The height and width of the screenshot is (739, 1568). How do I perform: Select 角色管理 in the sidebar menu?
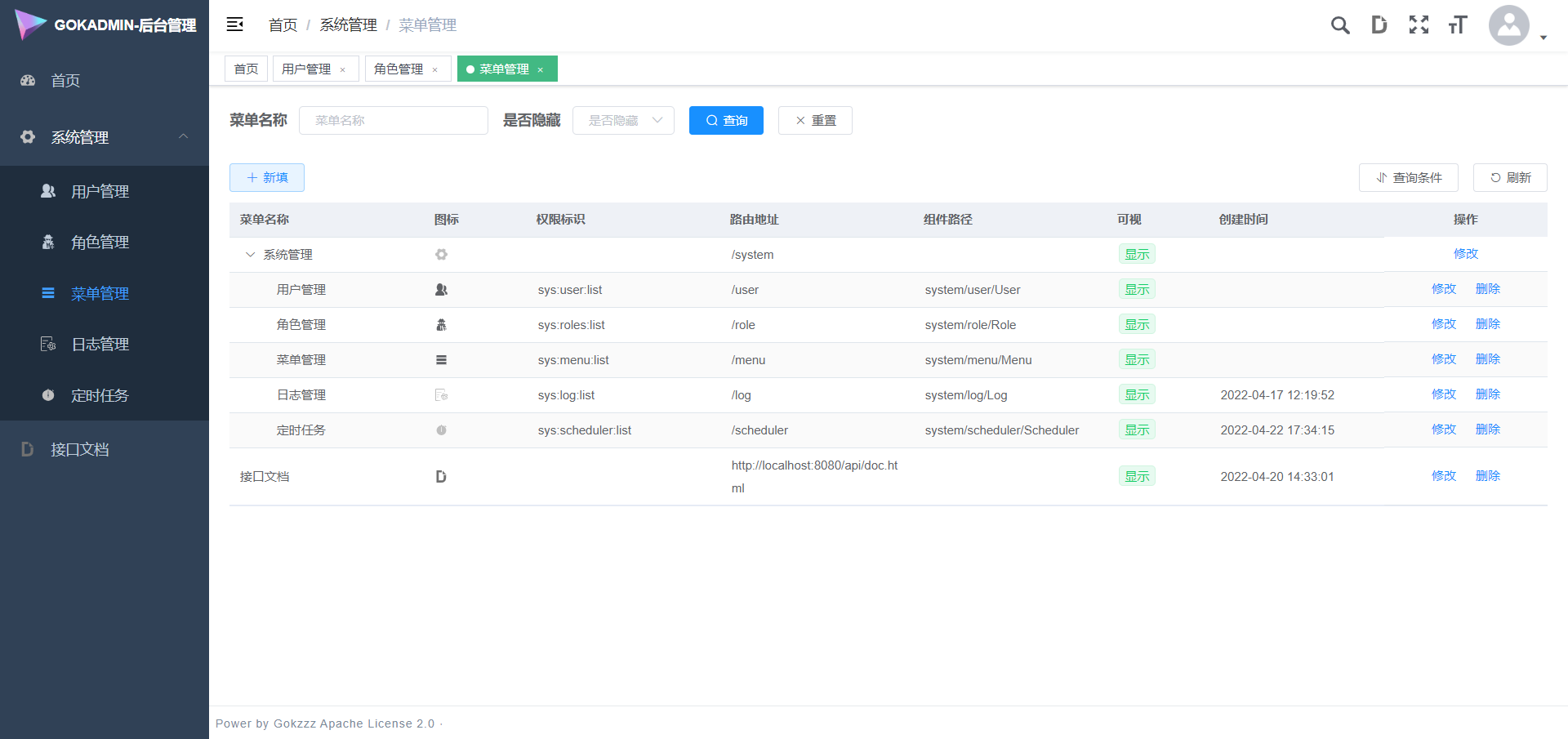100,243
